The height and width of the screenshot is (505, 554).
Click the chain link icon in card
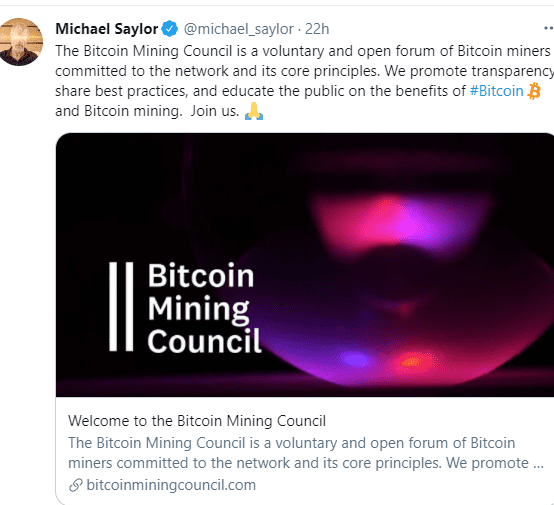click(x=76, y=485)
